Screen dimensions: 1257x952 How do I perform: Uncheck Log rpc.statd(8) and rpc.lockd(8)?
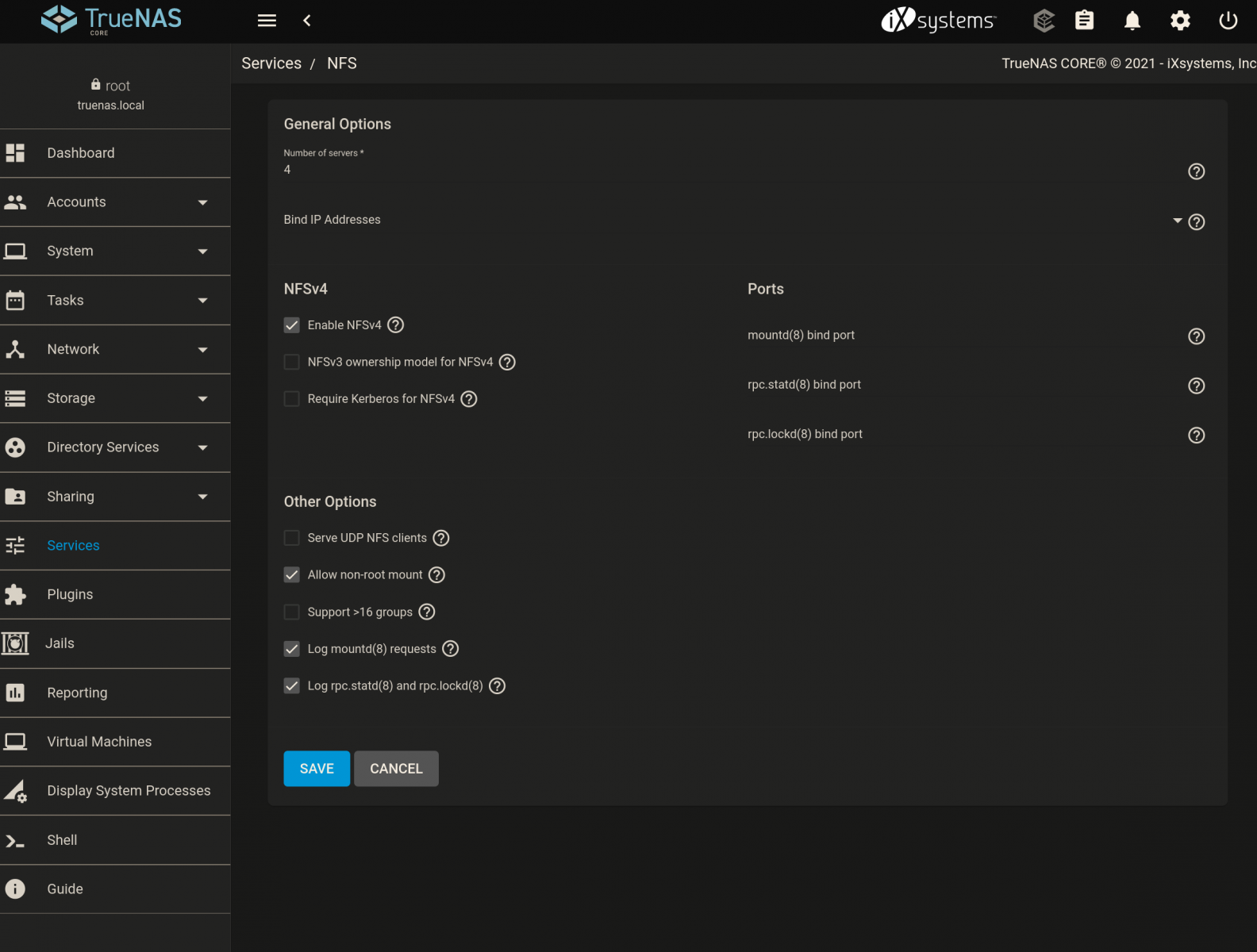point(292,686)
